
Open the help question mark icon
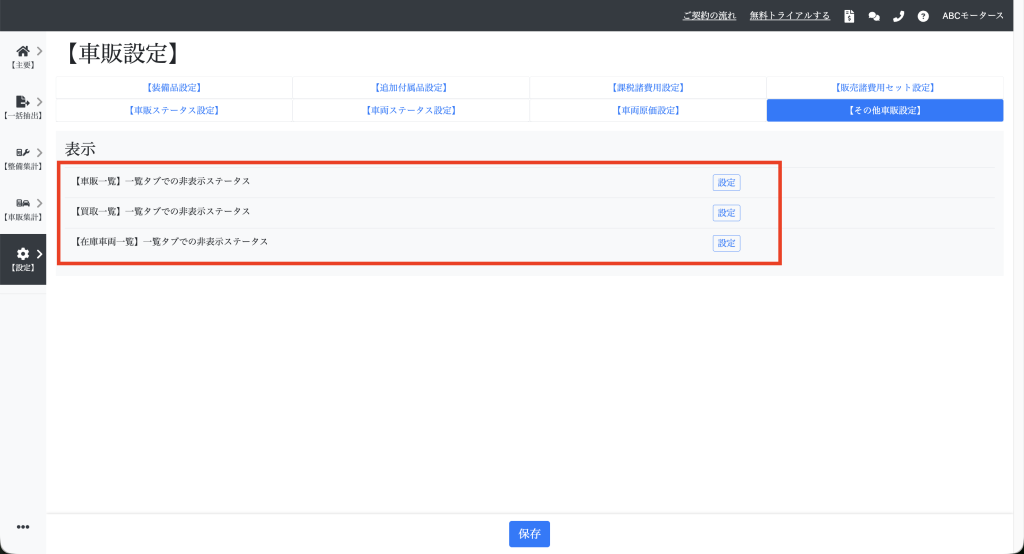(923, 16)
